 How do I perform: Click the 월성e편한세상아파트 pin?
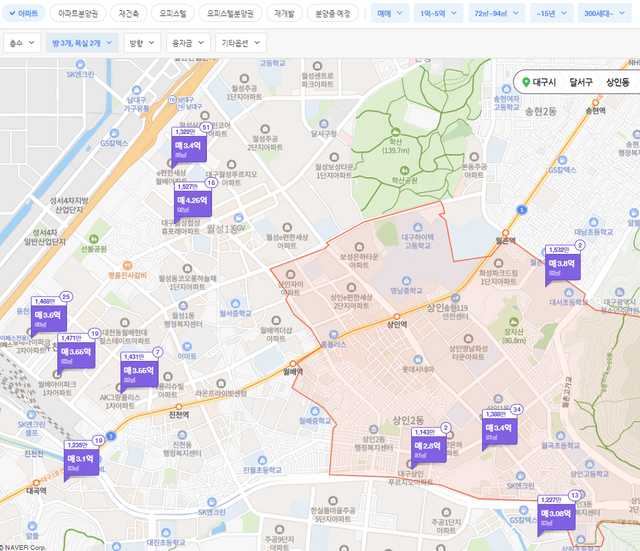(x=287, y=227)
